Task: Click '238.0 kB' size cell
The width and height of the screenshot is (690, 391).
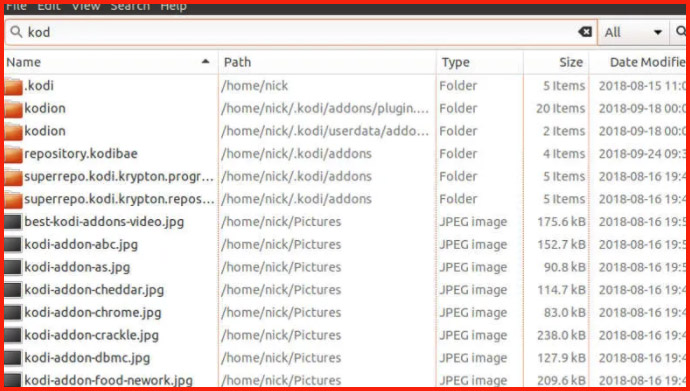Action: click(562, 336)
